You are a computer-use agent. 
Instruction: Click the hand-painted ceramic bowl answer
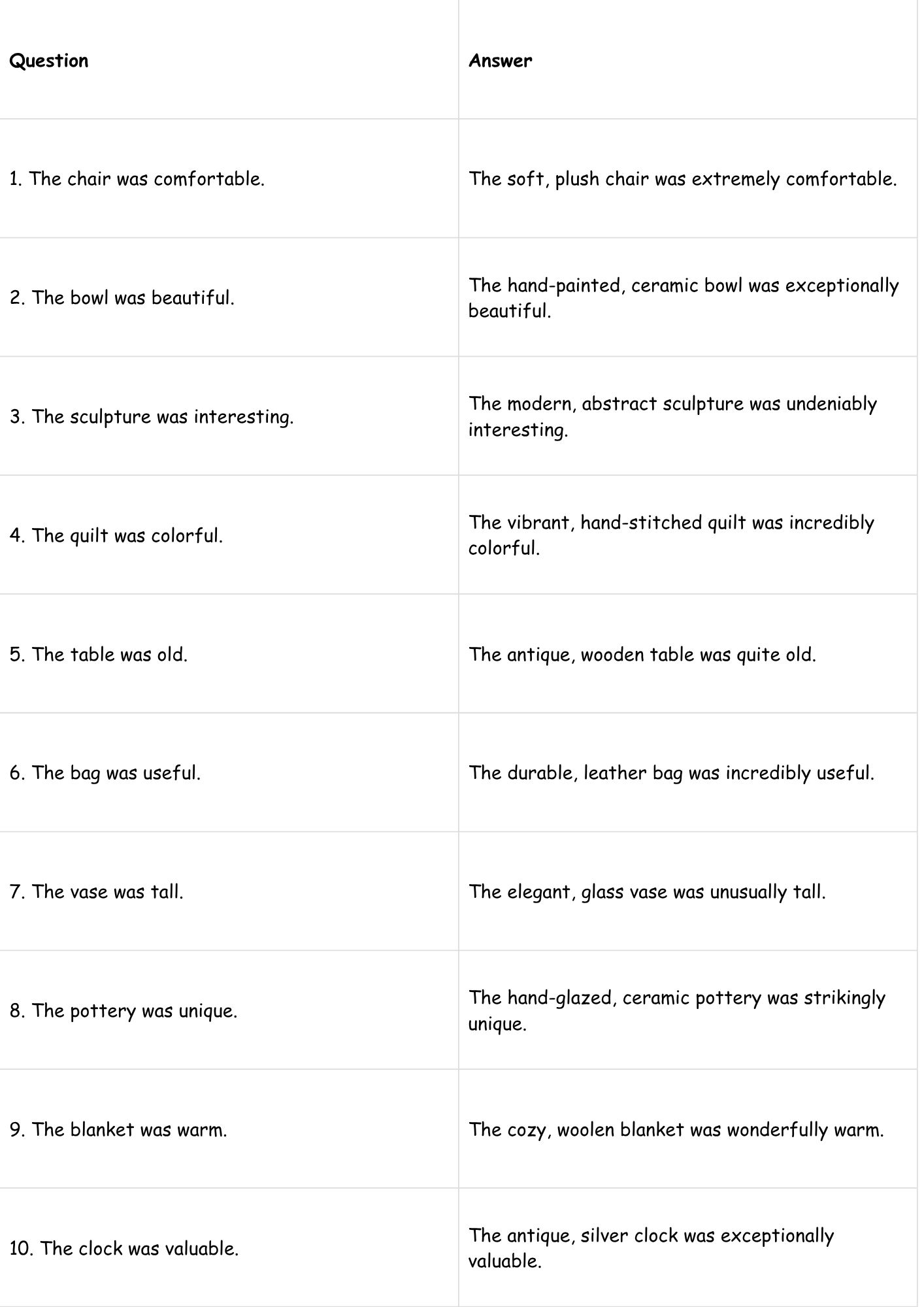683,298
